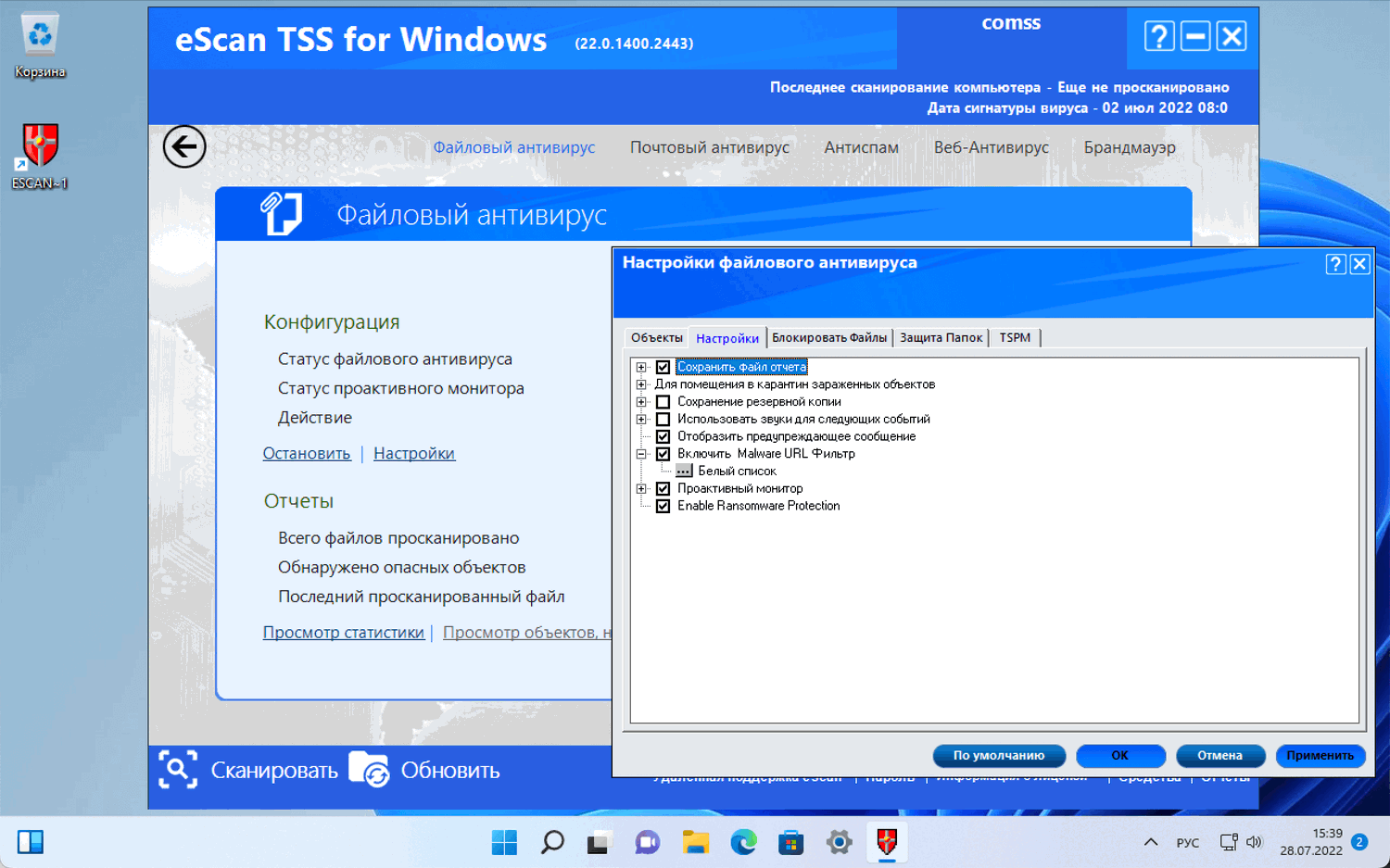This screenshot has width=1390, height=868.
Task: Click the По умолчанию button
Action: tap(999, 756)
